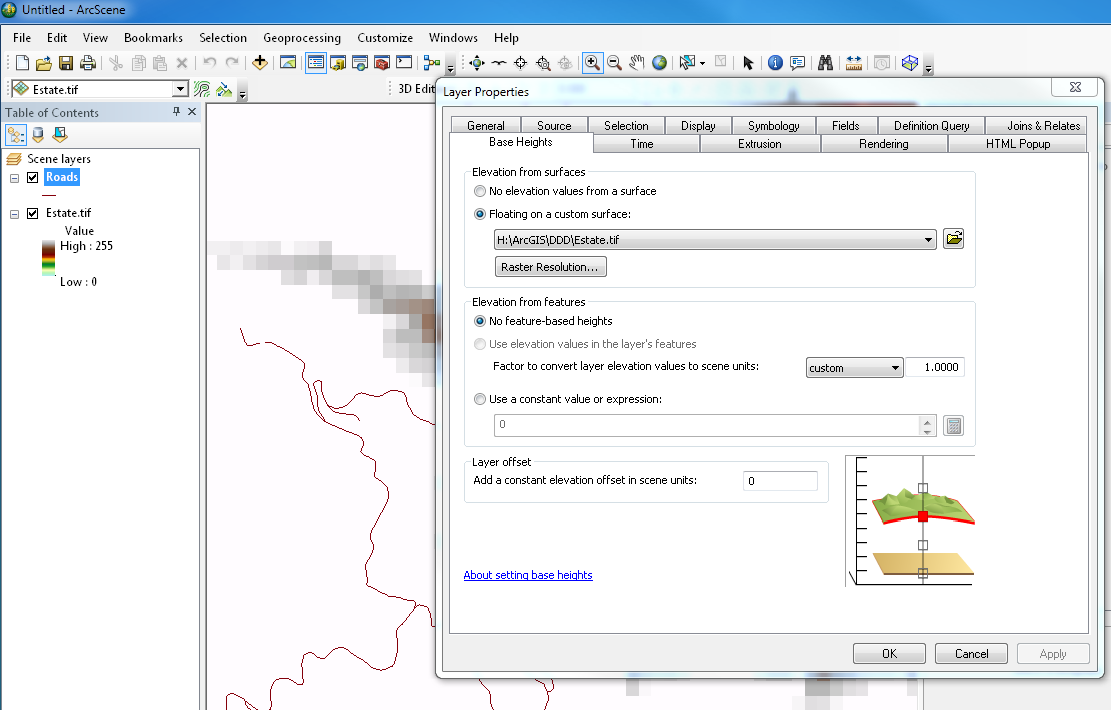Image resolution: width=1111 pixels, height=710 pixels.
Task: Switch to the Rendering tab
Action: pos(884,144)
